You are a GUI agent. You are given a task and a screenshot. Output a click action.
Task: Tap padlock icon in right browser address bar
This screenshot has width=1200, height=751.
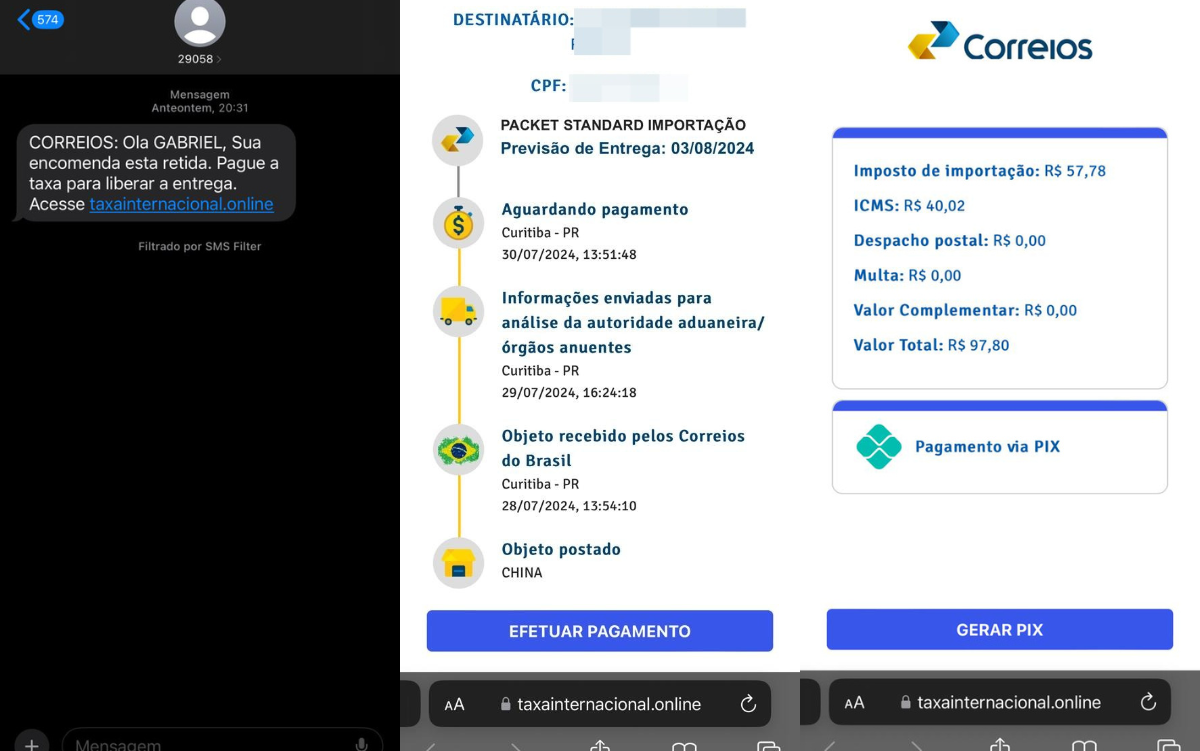pyautogui.click(x=905, y=703)
